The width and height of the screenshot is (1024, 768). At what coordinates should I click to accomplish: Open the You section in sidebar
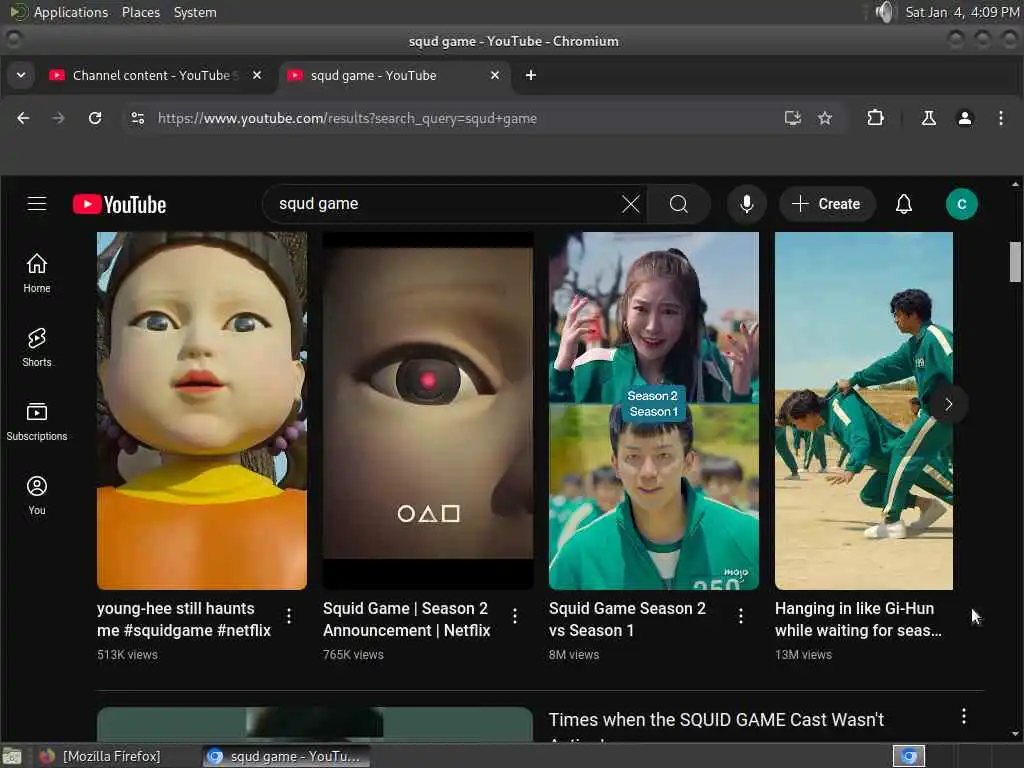point(37,495)
